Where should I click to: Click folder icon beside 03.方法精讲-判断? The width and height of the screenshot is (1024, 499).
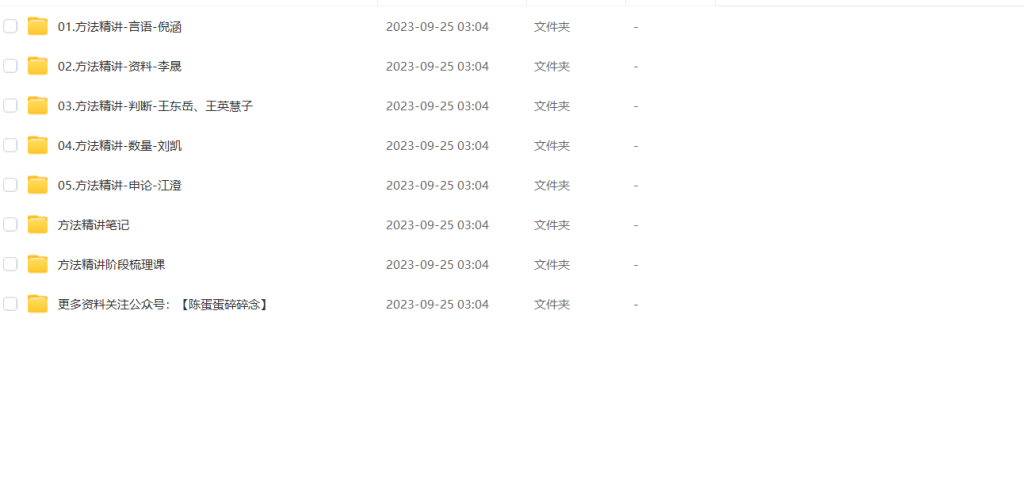coord(38,106)
